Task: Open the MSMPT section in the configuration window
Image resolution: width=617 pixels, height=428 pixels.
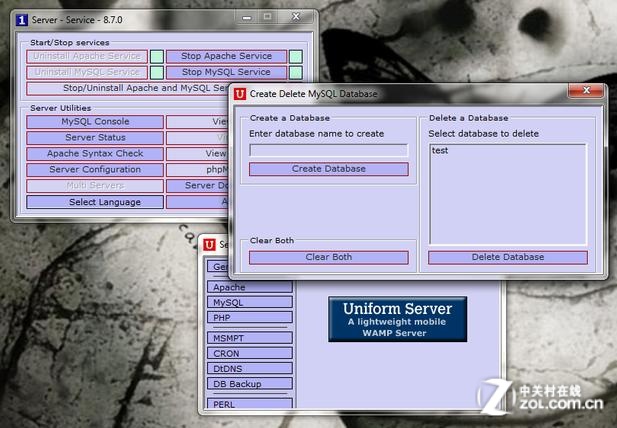Action: [x=250, y=338]
